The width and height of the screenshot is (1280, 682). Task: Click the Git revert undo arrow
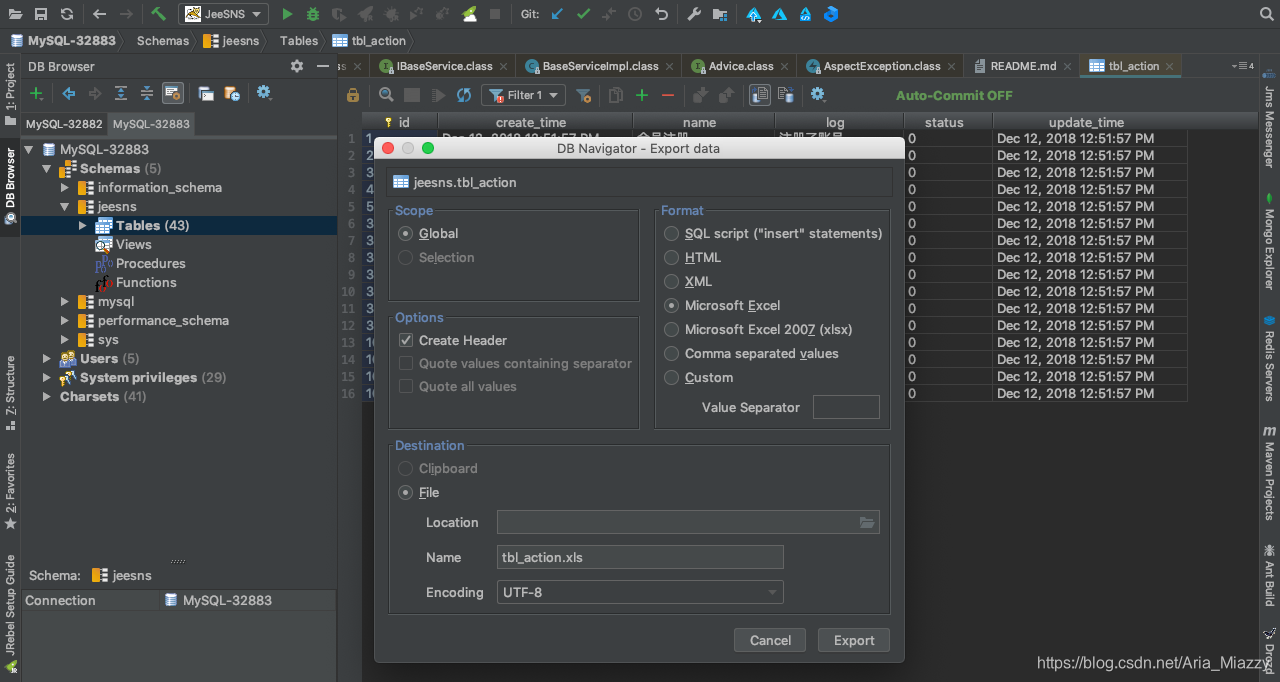coord(661,14)
